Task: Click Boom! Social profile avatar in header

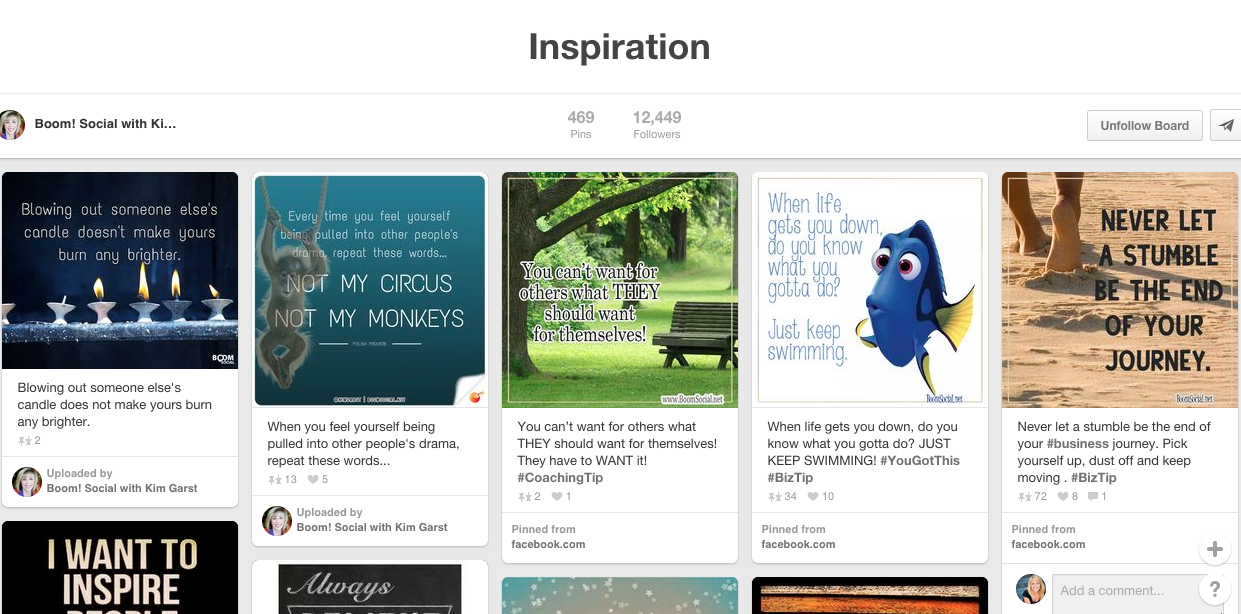Action: pyautogui.click(x=12, y=124)
